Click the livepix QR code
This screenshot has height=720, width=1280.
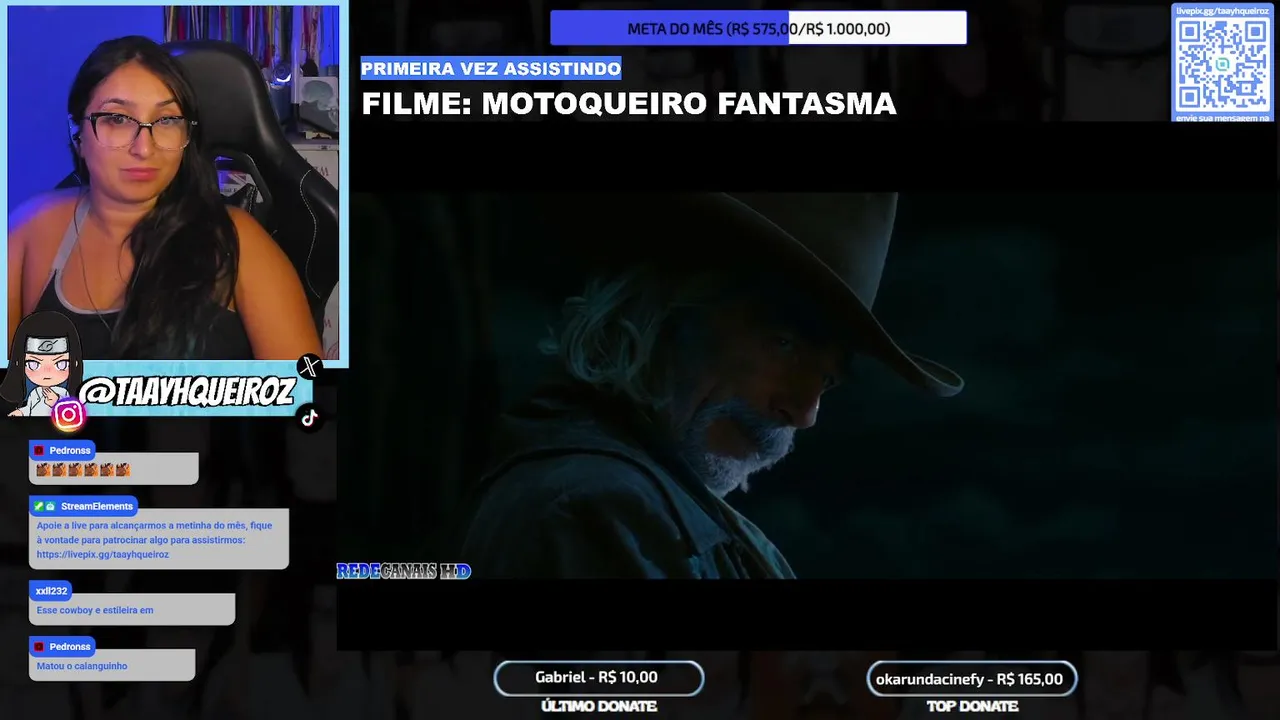tap(1222, 64)
